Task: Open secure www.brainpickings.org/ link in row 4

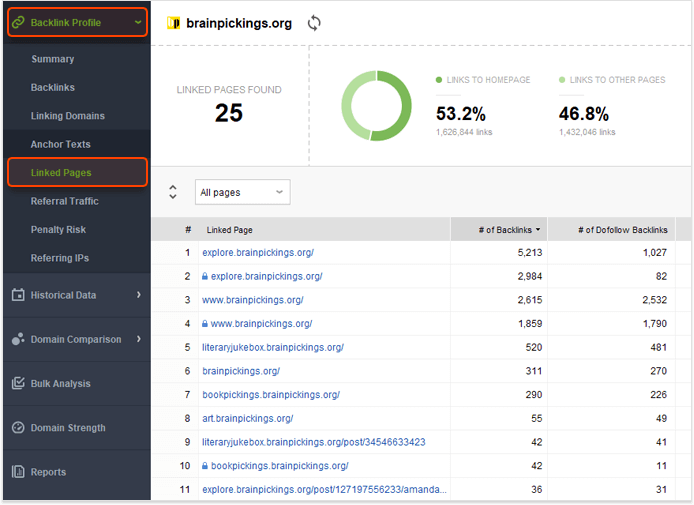Action: pos(262,324)
